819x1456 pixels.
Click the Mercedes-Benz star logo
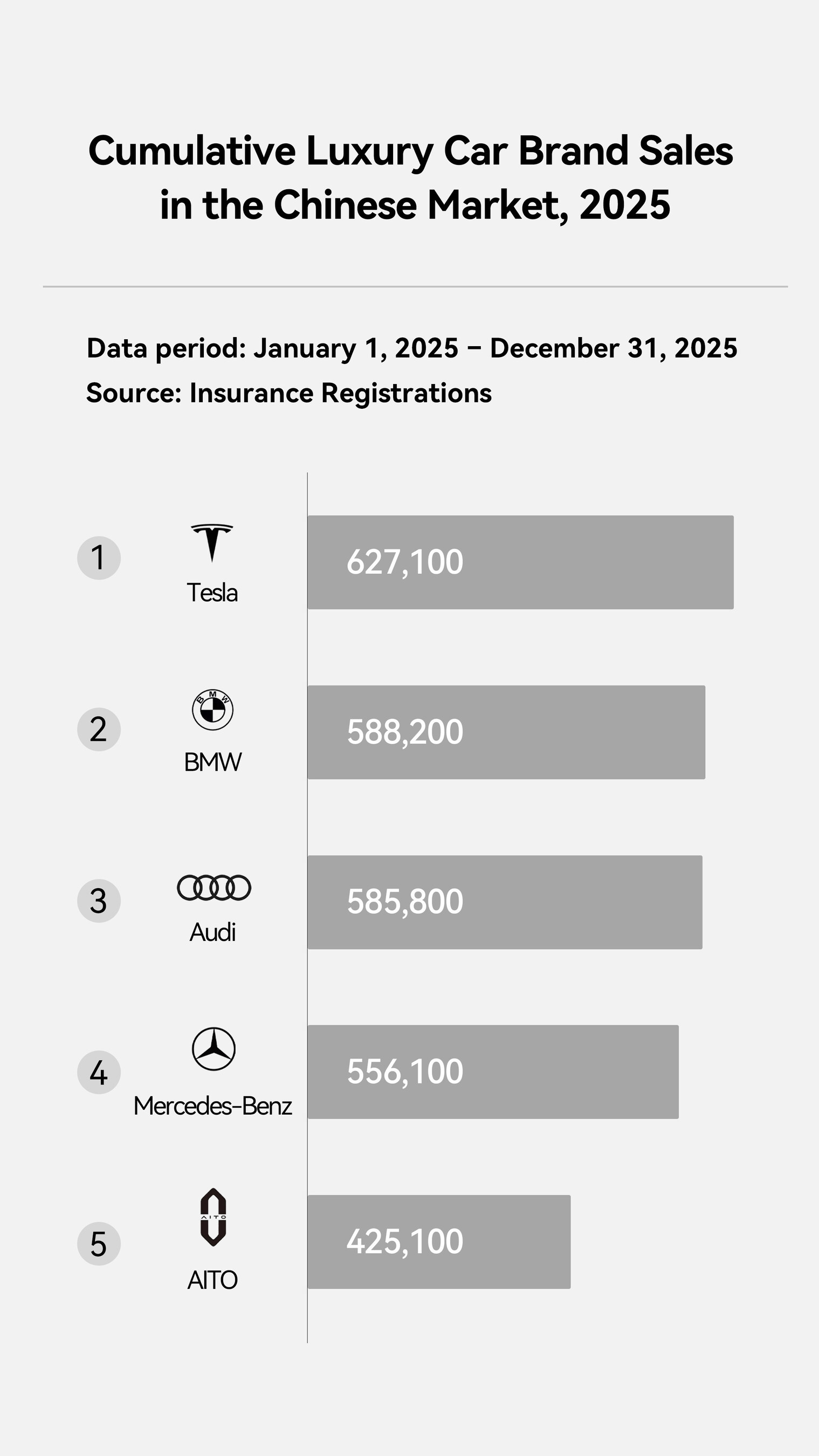(214, 1049)
